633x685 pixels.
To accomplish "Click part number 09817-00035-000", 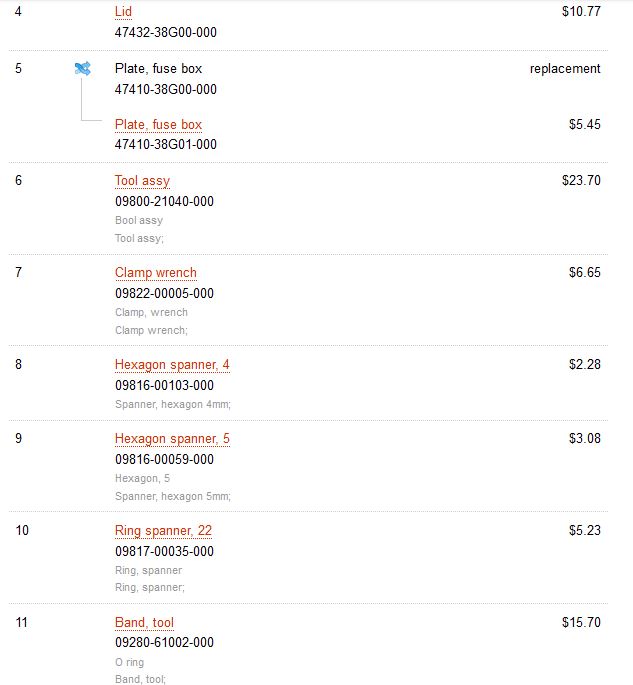I will point(164,551).
